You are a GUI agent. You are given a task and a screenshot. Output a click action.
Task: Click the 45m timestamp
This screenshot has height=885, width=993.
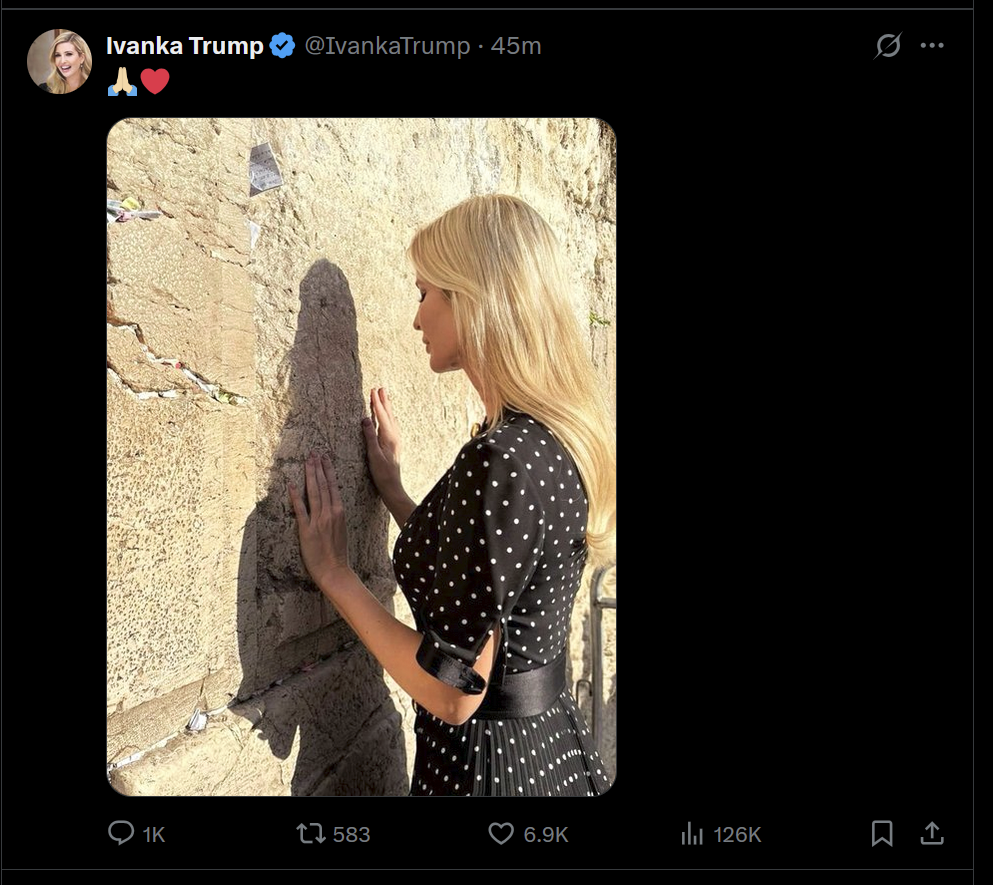point(516,46)
